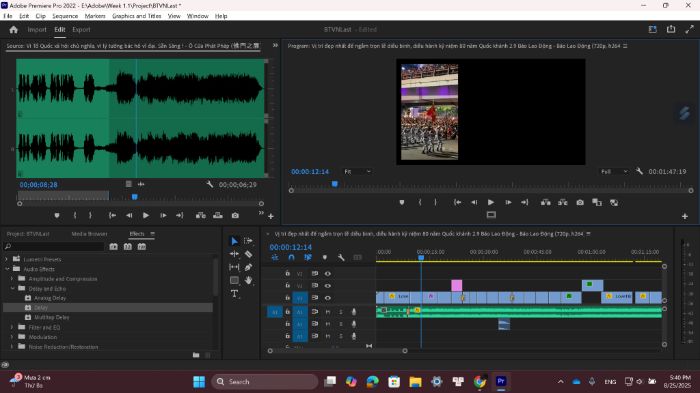700x393 pixels.
Task: Toggle V1 track output eye icon
Action: [328, 297]
